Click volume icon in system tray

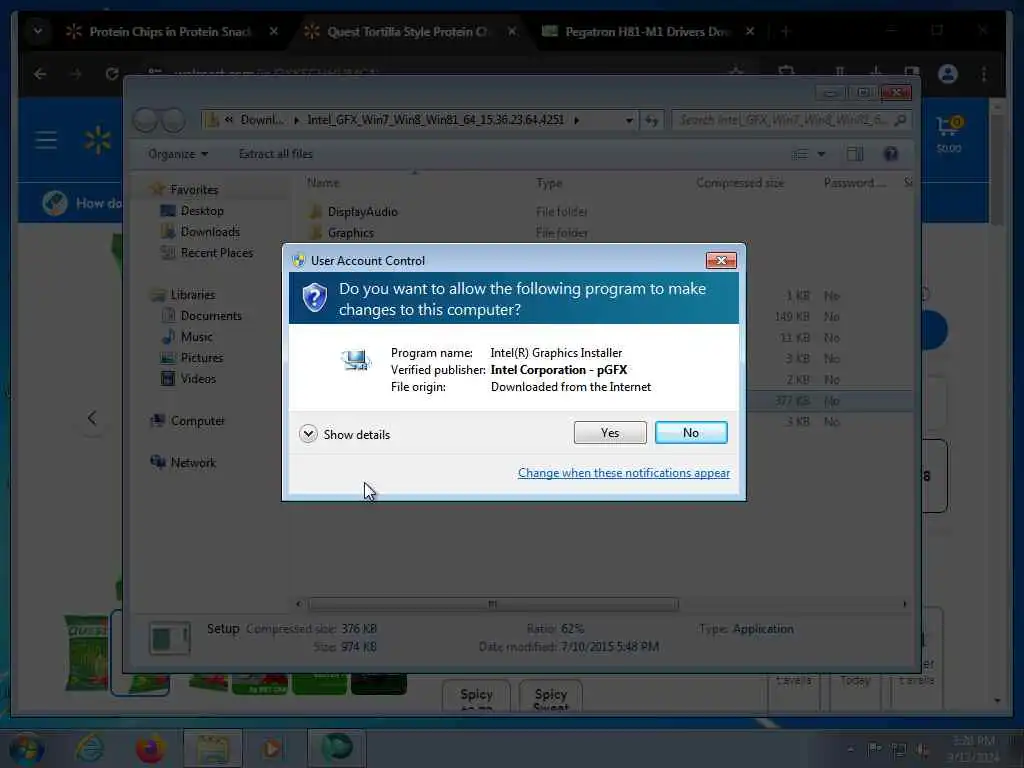[x=922, y=750]
